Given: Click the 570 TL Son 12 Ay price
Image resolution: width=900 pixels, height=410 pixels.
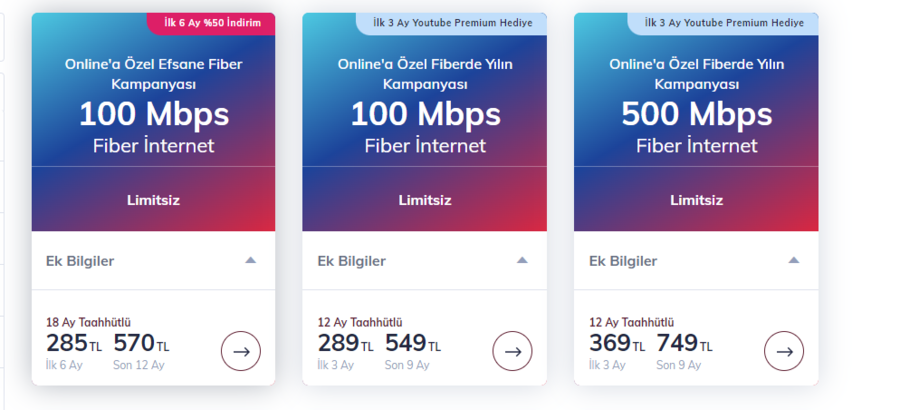Looking at the screenshot, I should [x=141, y=351].
